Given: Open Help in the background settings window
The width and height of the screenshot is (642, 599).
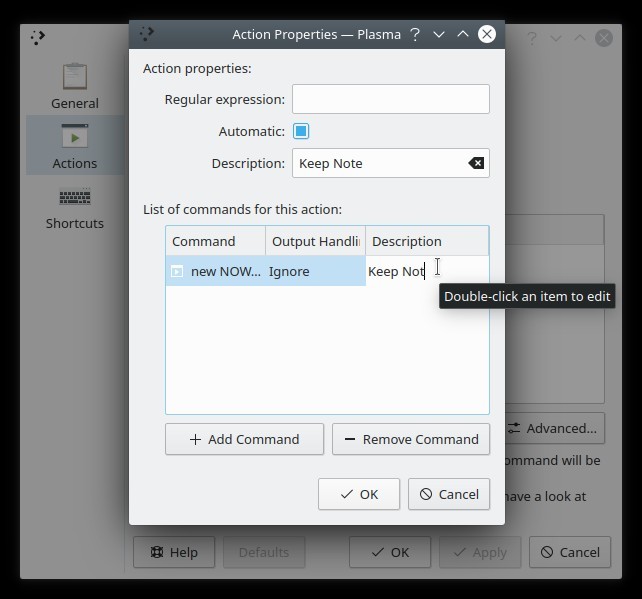Looking at the screenshot, I should (x=174, y=552).
